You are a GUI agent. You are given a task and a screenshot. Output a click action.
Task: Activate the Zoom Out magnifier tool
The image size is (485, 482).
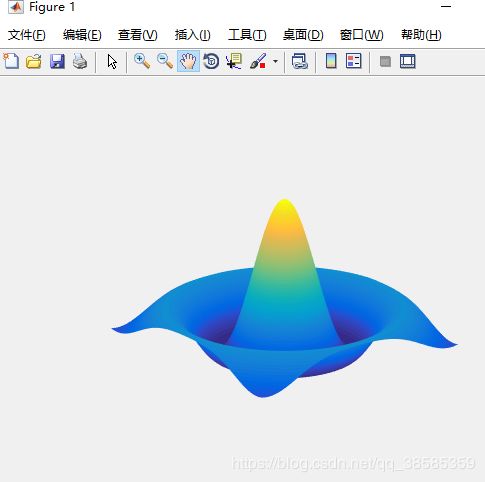point(165,62)
